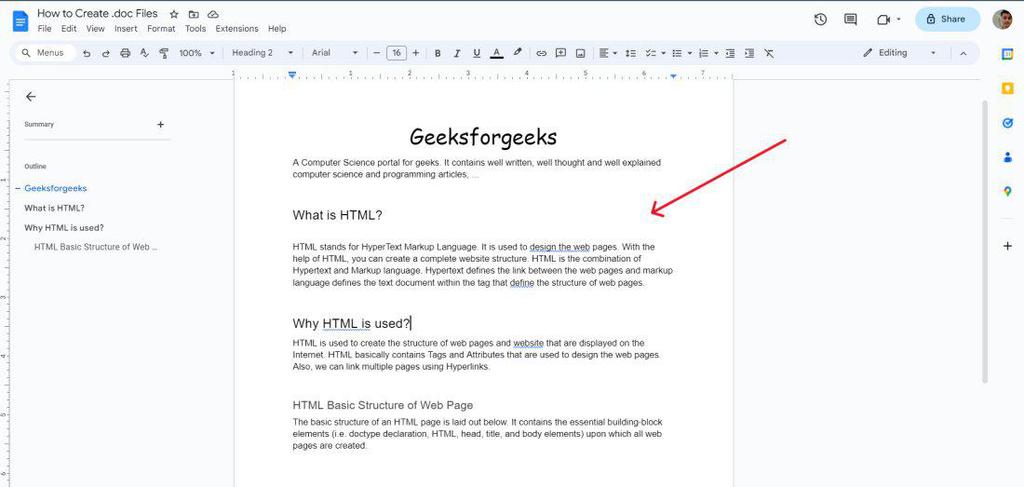The height and width of the screenshot is (487, 1024).
Task: Open the Tasks side panel
Action: click(x=1008, y=123)
